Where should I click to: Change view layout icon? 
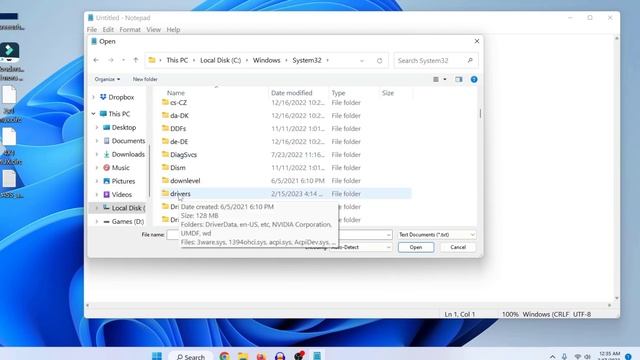pyautogui.click(x=436, y=79)
